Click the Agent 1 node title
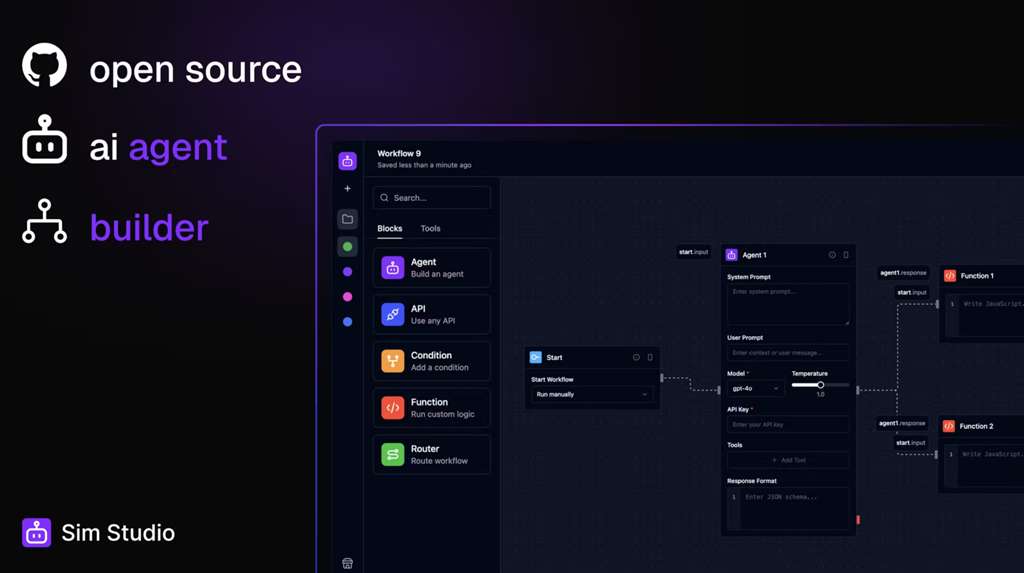This screenshot has height=573, width=1024. (754, 255)
